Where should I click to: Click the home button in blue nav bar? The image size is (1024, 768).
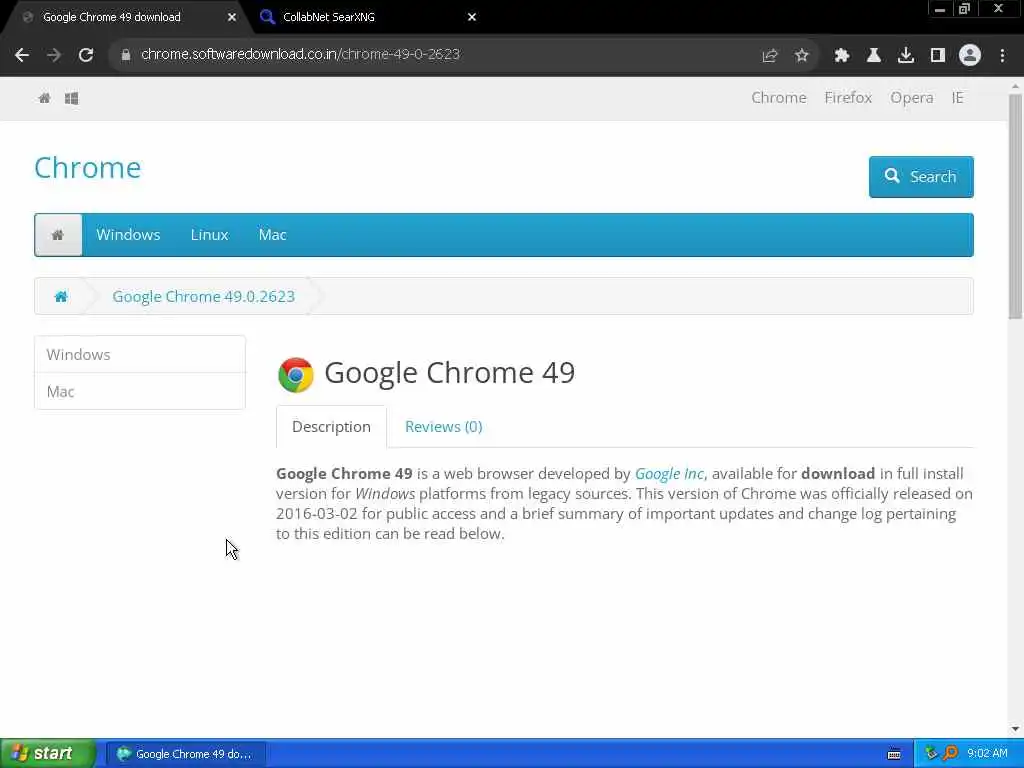click(x=58, y=234)
